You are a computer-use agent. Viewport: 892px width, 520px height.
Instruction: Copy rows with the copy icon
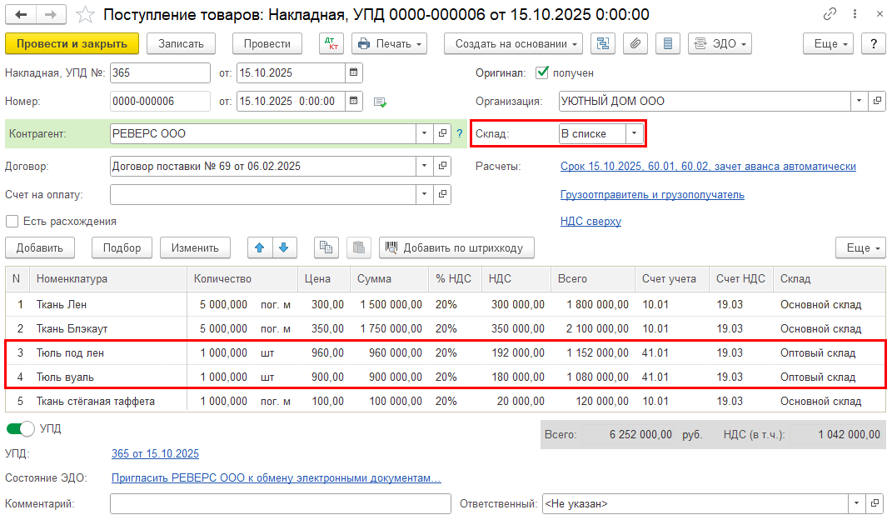[x=326, y=247]
